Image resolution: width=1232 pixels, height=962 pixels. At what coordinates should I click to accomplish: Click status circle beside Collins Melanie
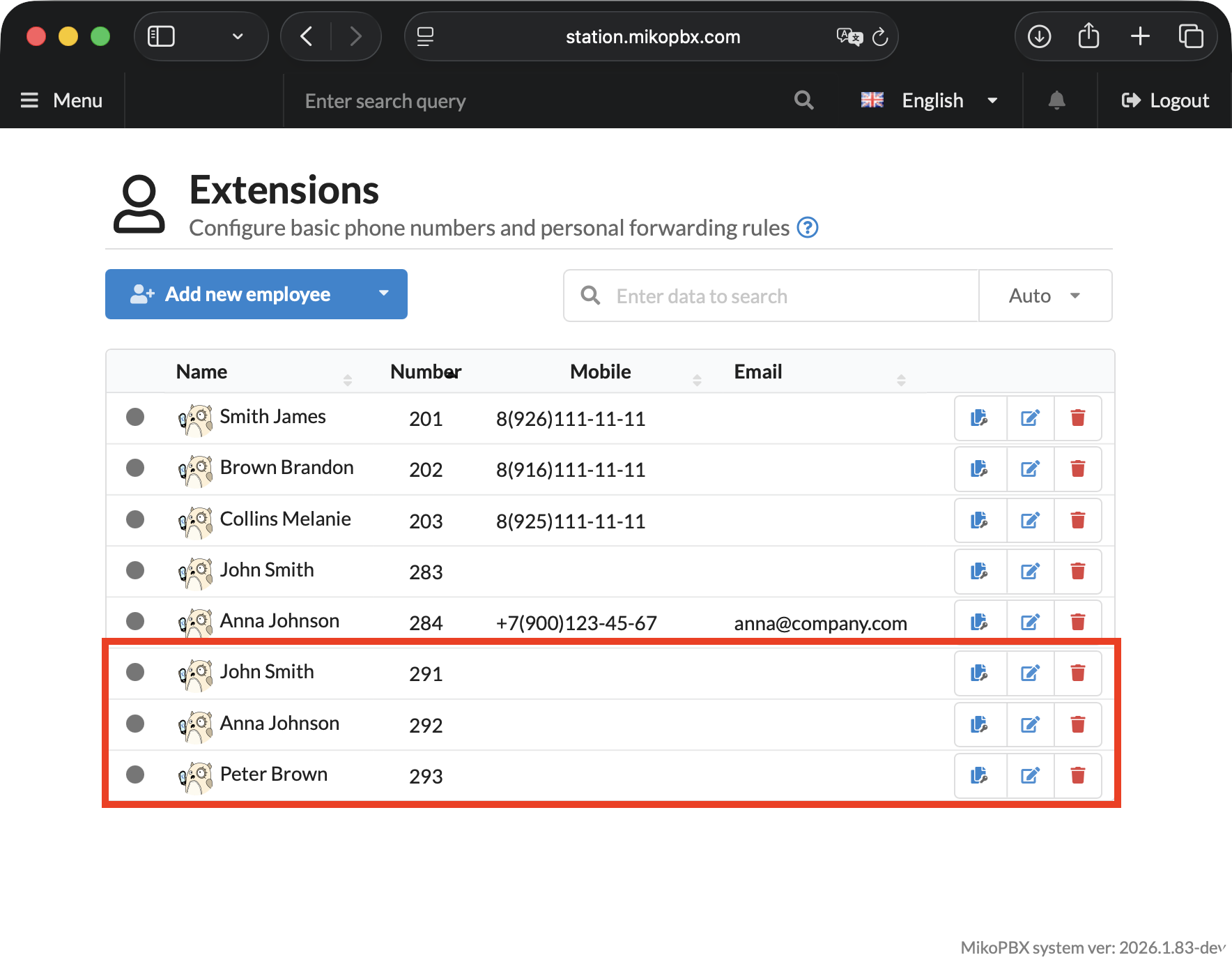(x=135, y=519)
